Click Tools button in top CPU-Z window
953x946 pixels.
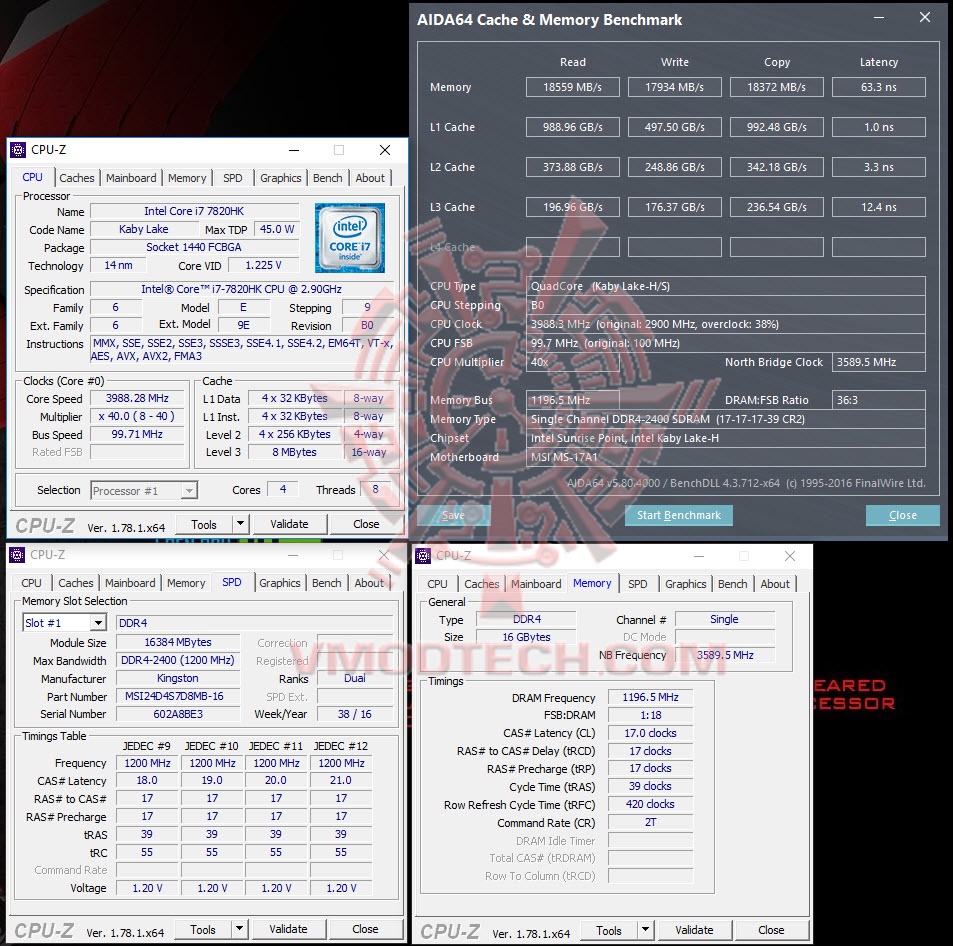click(204, 524)
